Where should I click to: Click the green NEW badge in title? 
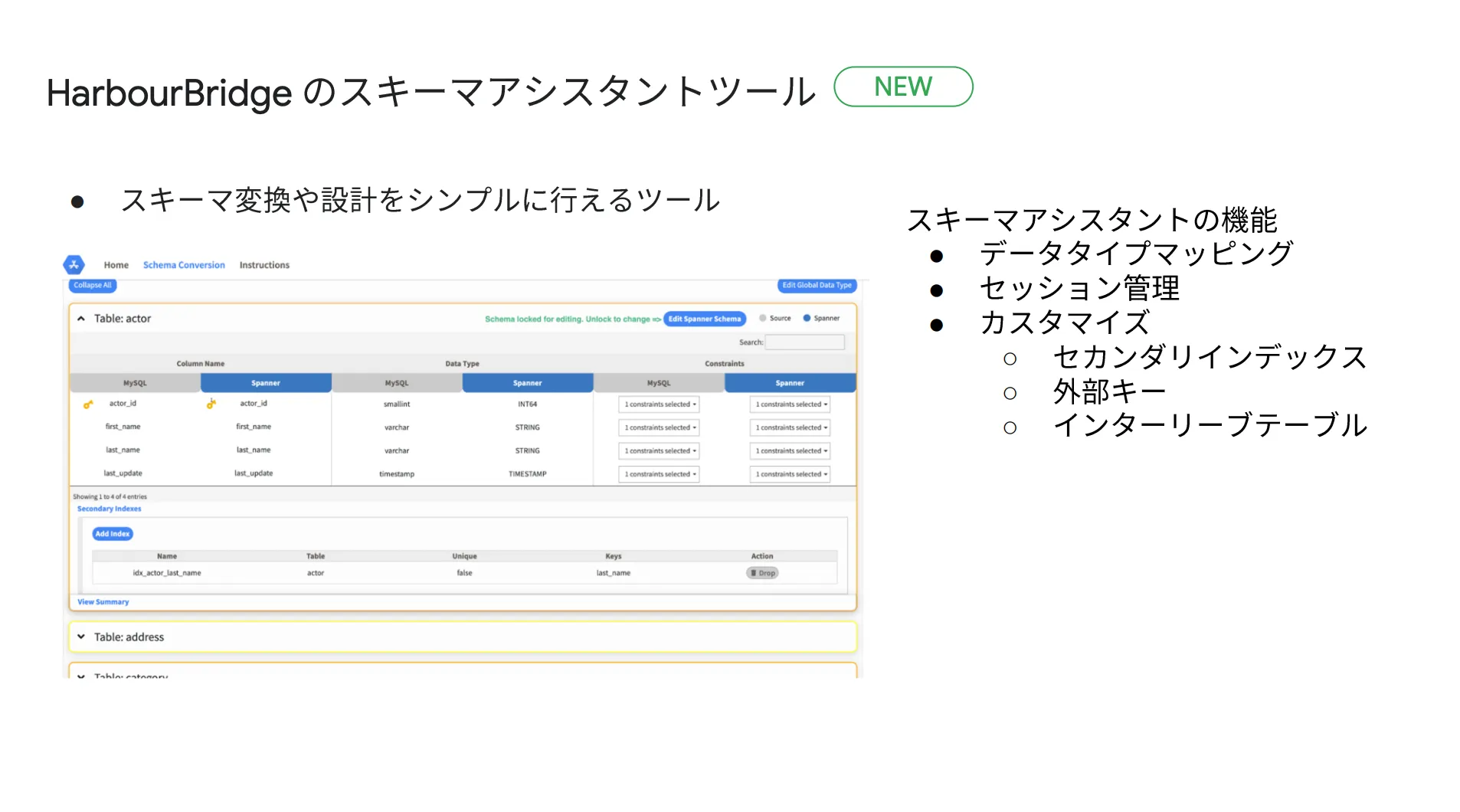pos(903,87)
